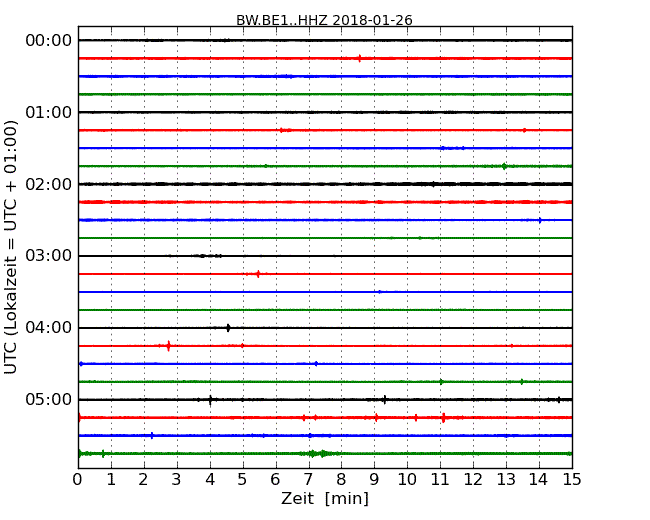This screenshot has width=650, height=520.
Task: Click black event cluster on 03:00 trace near minute 3.8
Action: 206,256
